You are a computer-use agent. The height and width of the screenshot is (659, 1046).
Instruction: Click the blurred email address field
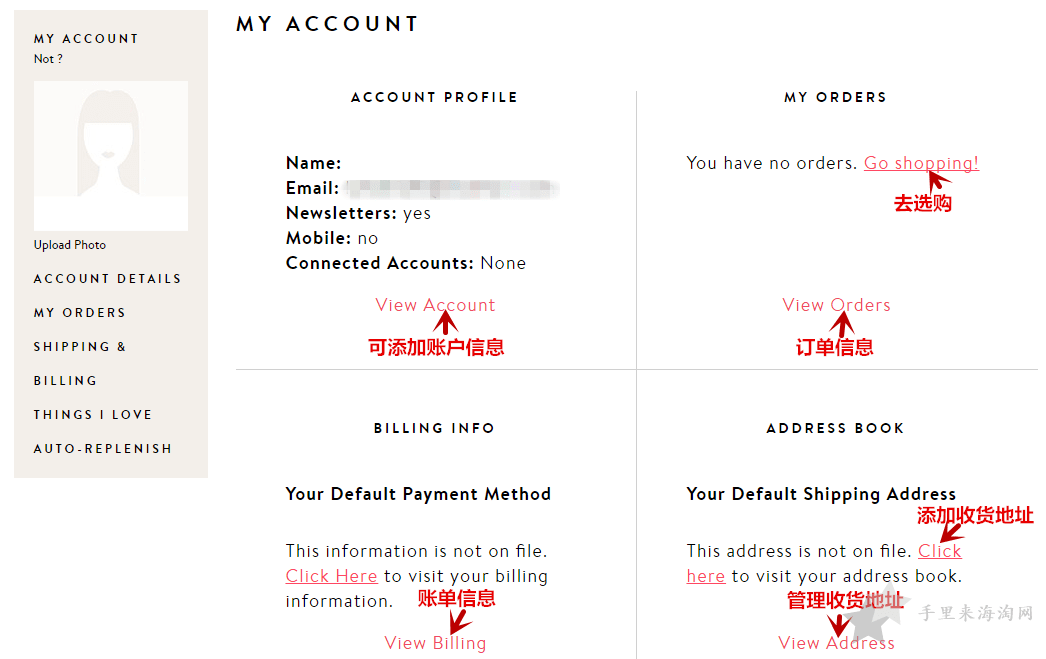(x=453, y=189)
